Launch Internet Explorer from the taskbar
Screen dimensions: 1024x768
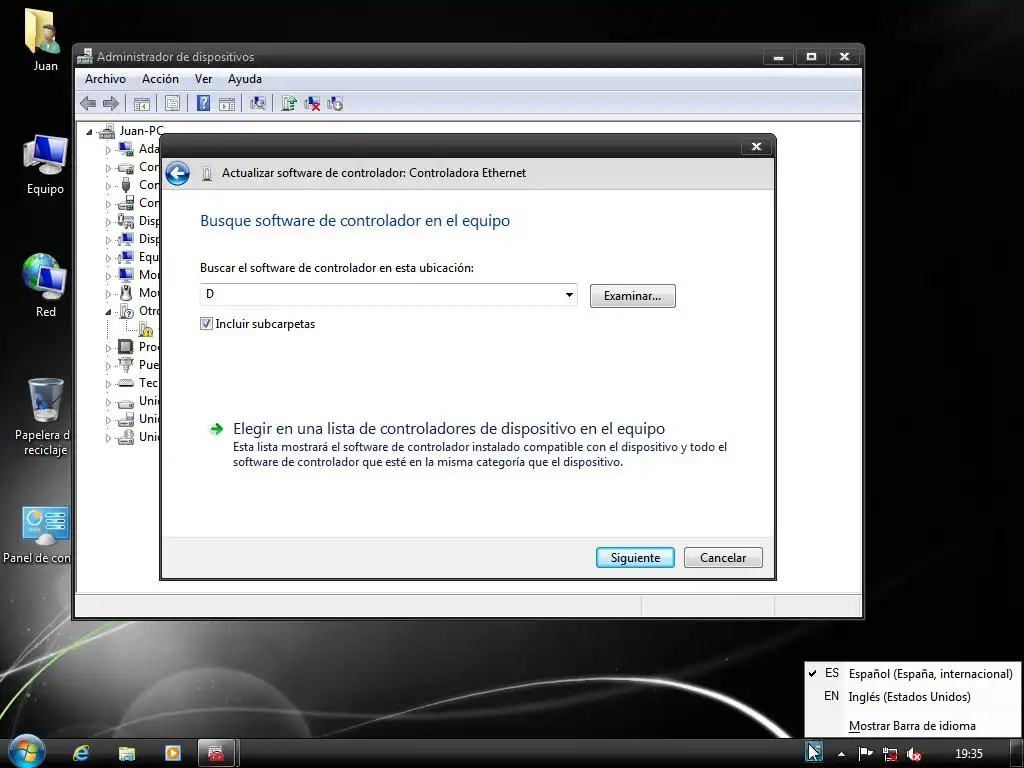81,754
